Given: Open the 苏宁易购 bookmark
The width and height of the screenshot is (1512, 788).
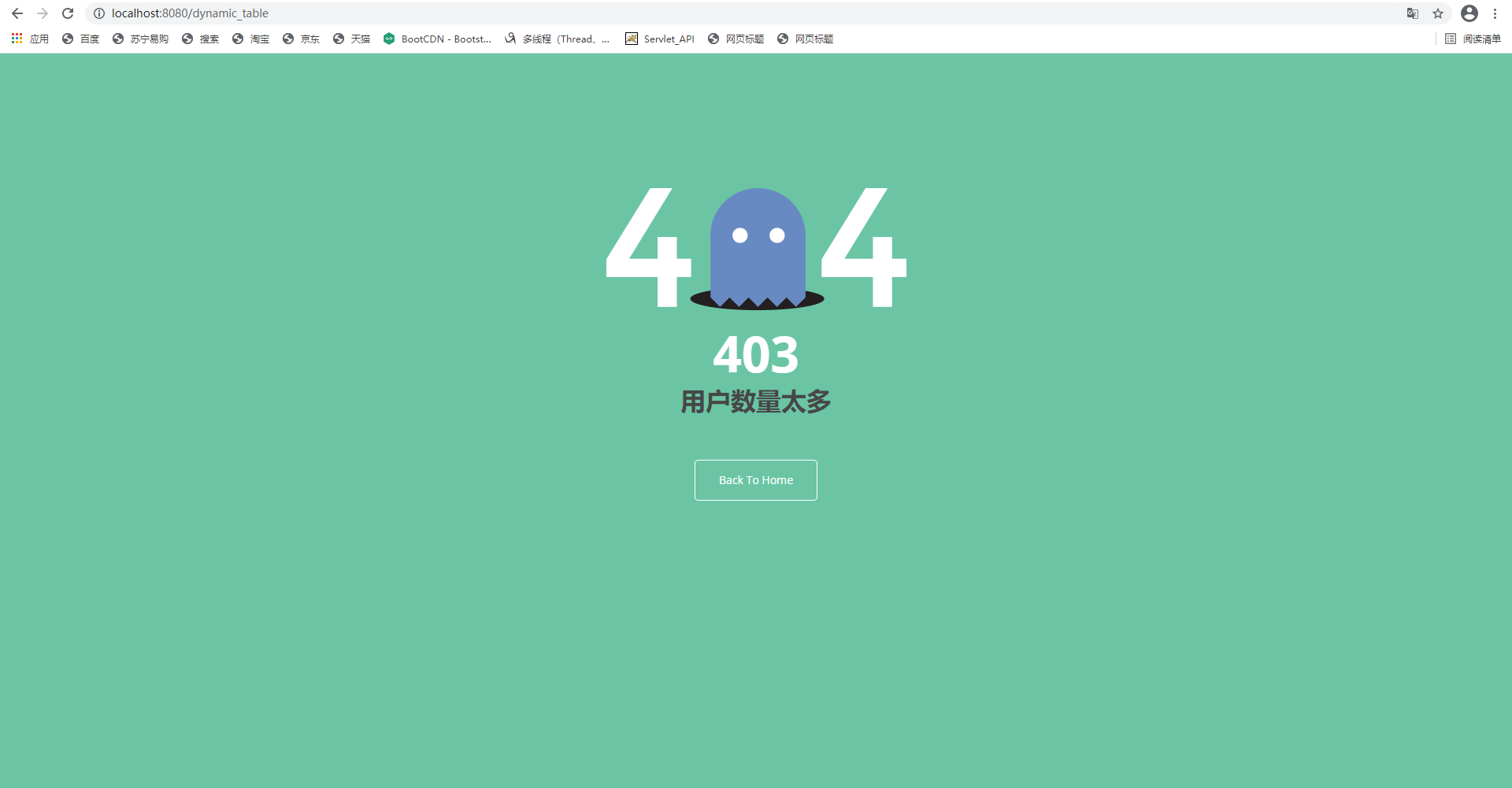Looking at the screenshot, I should click(140, 39).
